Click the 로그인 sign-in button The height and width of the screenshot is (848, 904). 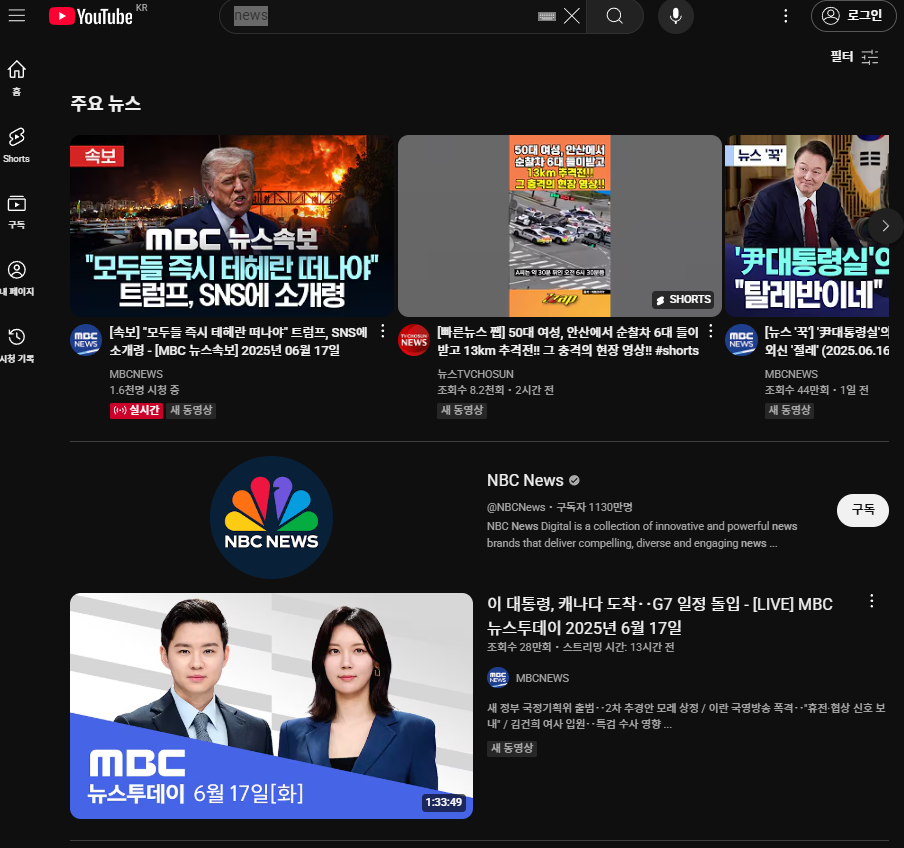pyautogui.click(x=853, y=16)
